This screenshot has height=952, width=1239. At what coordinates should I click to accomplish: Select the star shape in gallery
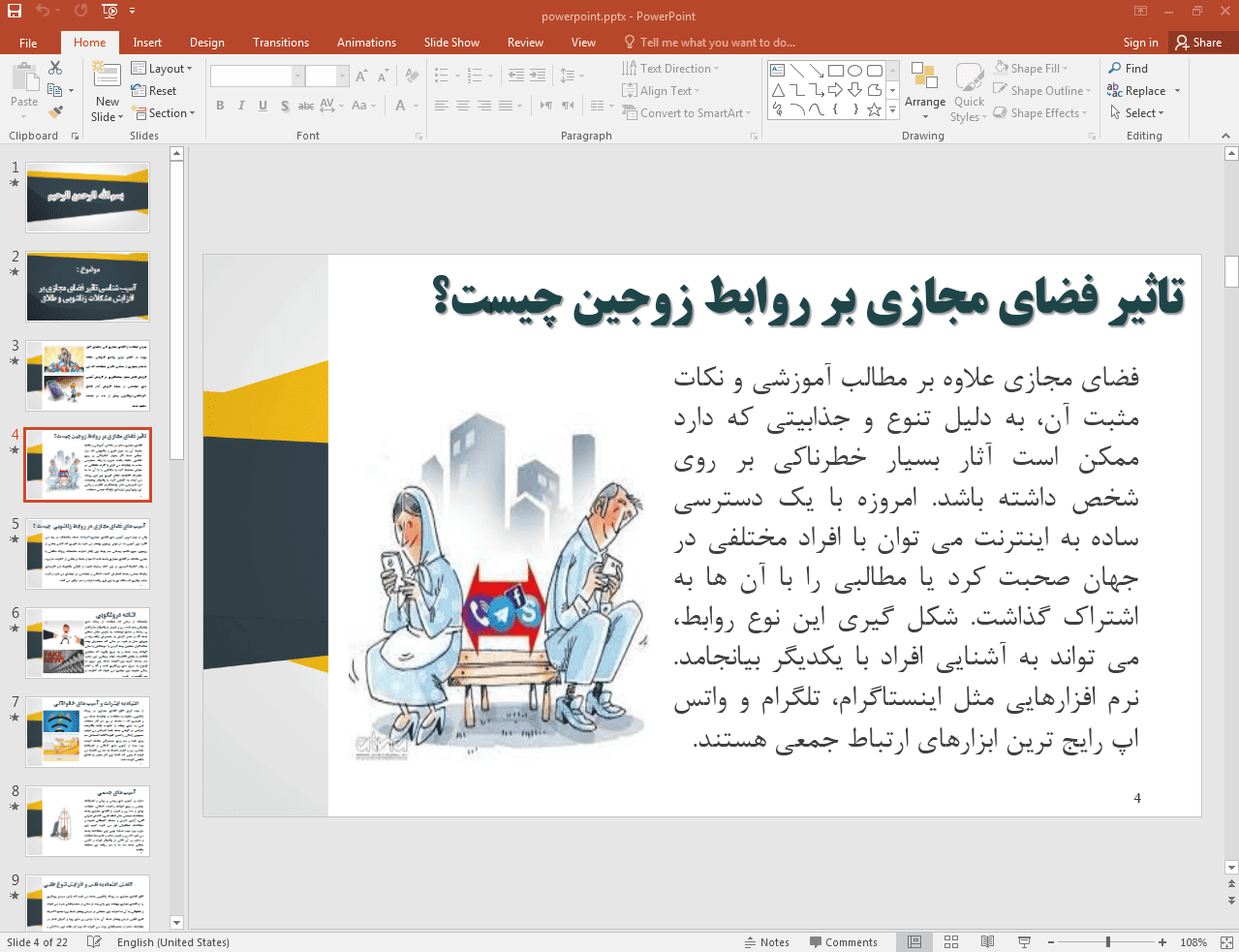click(875, 109)
